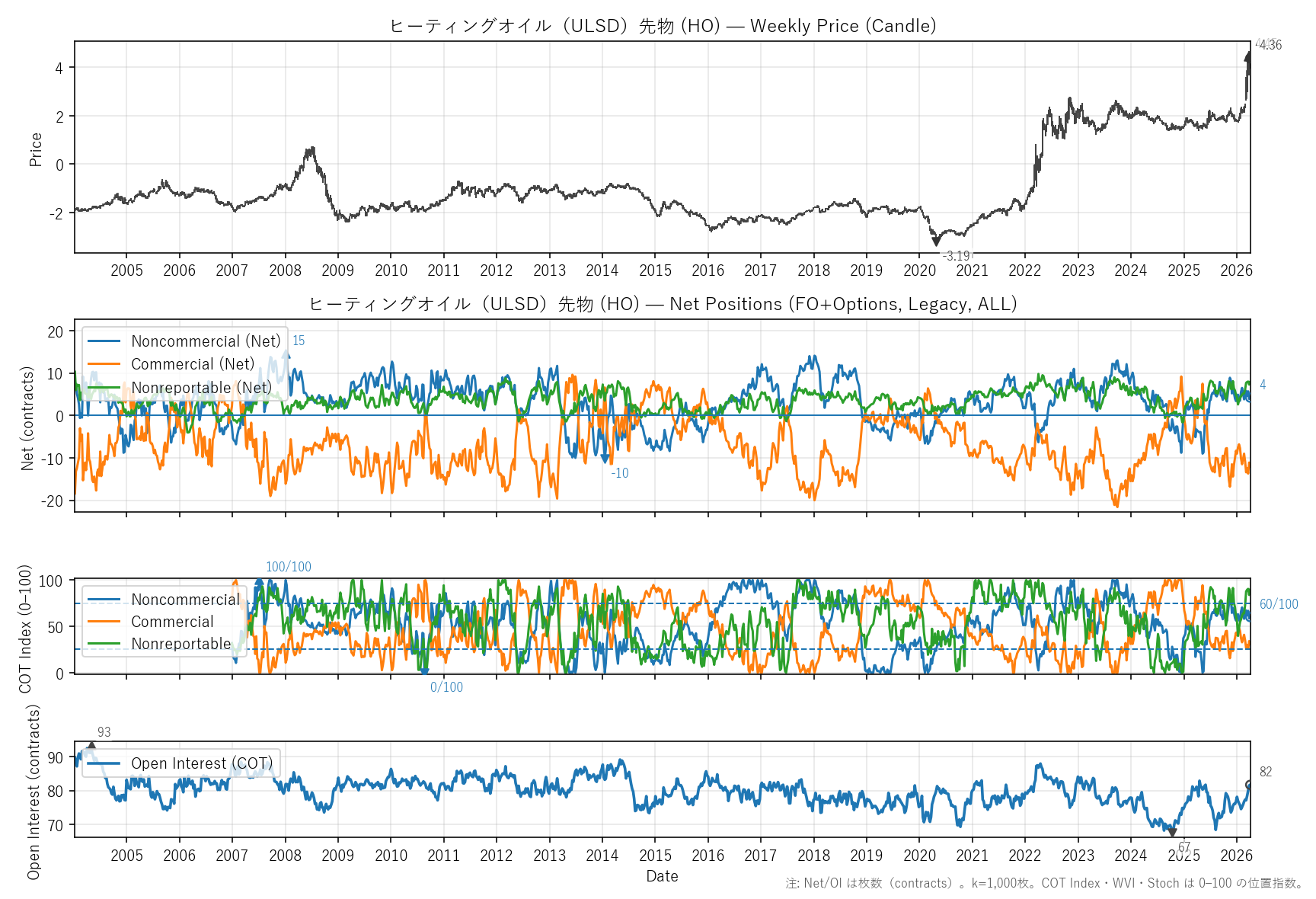
Task: Select Nonreportable in the COT Index legend
Action: (180, 644)
